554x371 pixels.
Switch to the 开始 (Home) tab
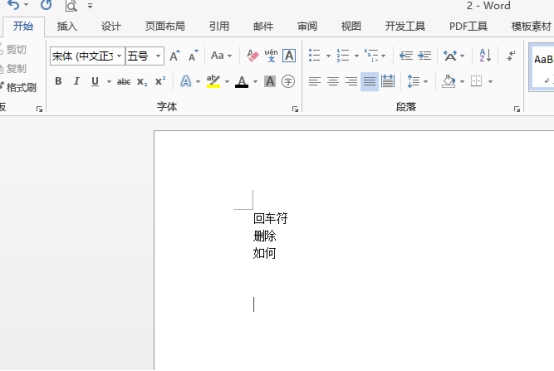tap(23, 26)
